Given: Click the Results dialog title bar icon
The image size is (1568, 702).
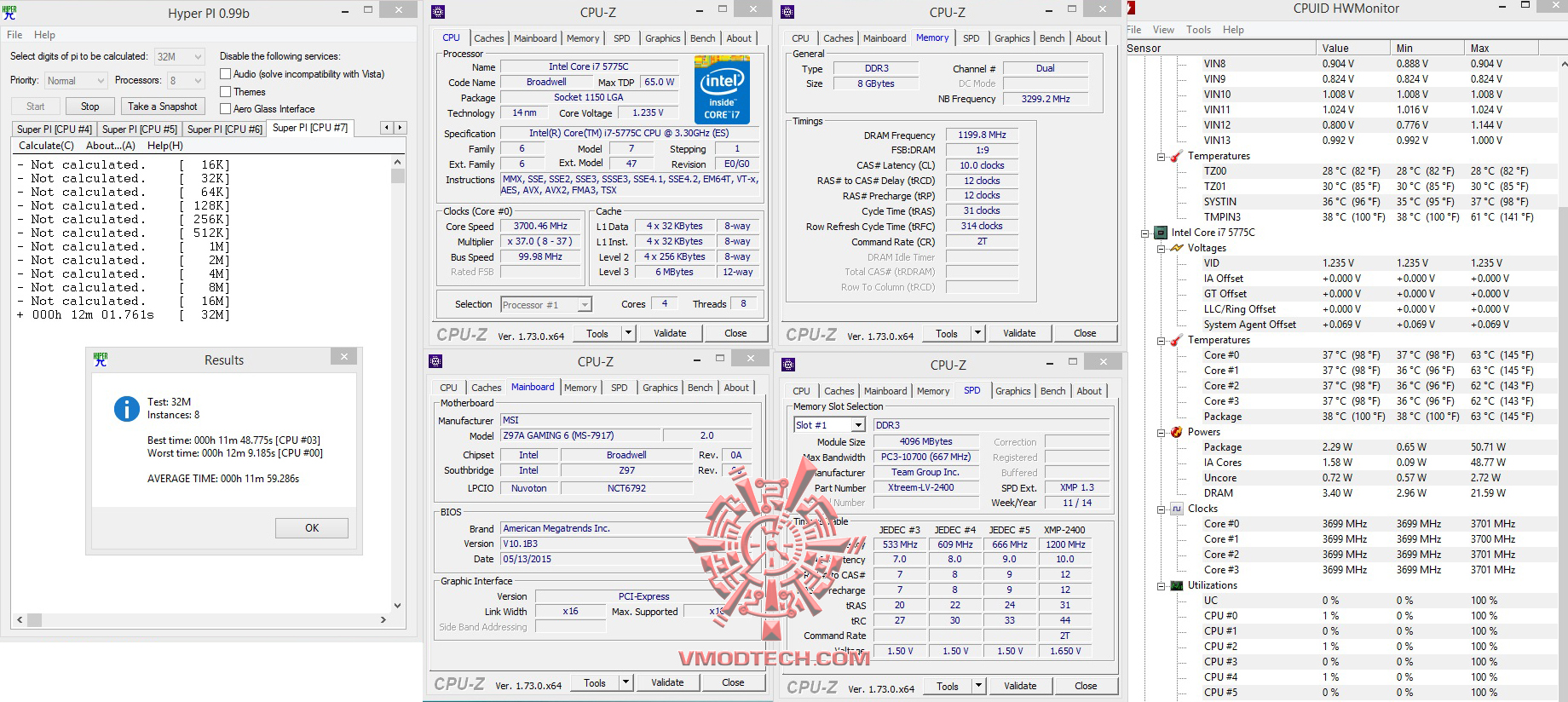Looking at the screenshot, I should coord(101,360).
